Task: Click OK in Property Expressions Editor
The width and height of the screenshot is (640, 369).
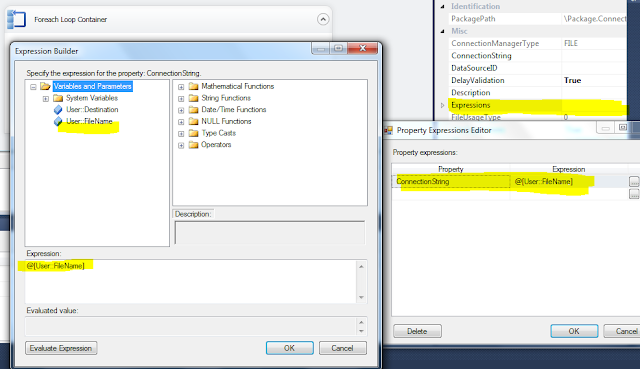Action: (x=574, y=331)
